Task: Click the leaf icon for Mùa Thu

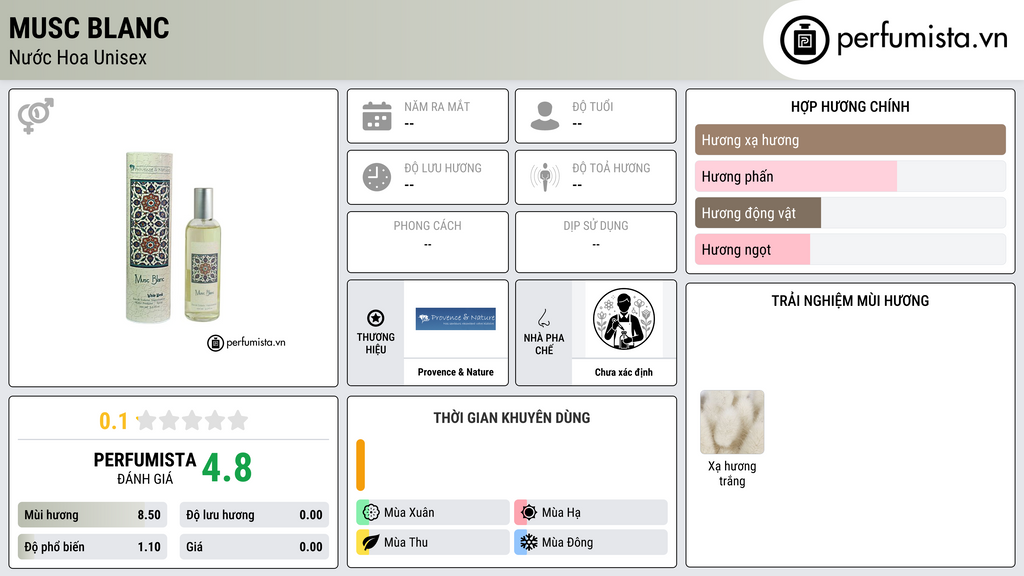Action: pos(371,542)
